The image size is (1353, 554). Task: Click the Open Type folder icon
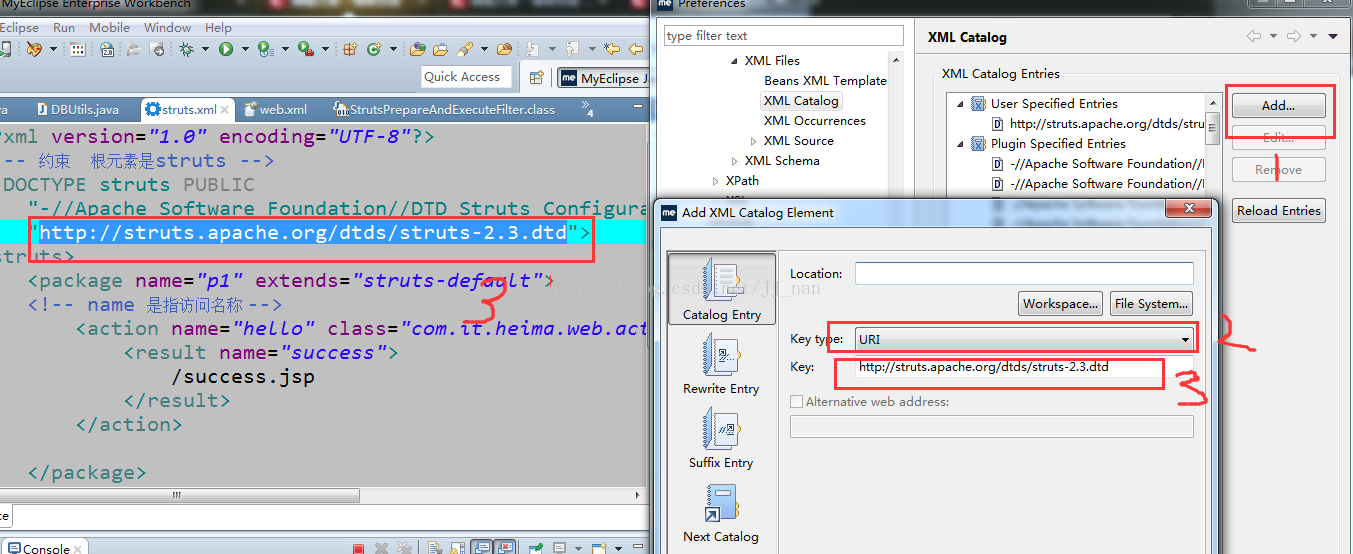click(x=417, y=49)
